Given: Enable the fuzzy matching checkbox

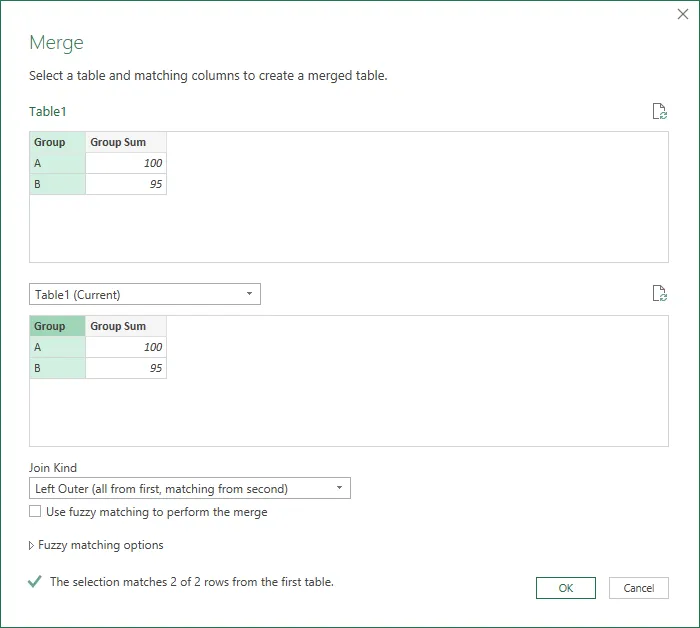Looking at the screenshot, I should point(36,512).
